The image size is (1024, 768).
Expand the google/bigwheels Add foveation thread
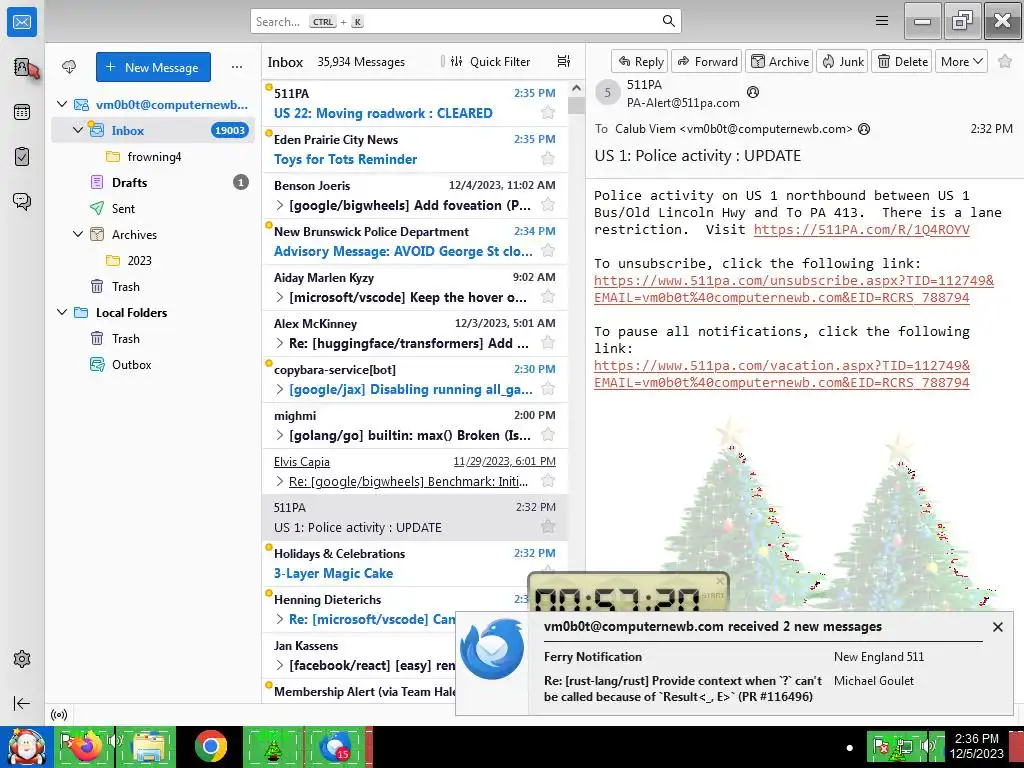[x=280, y=205]
